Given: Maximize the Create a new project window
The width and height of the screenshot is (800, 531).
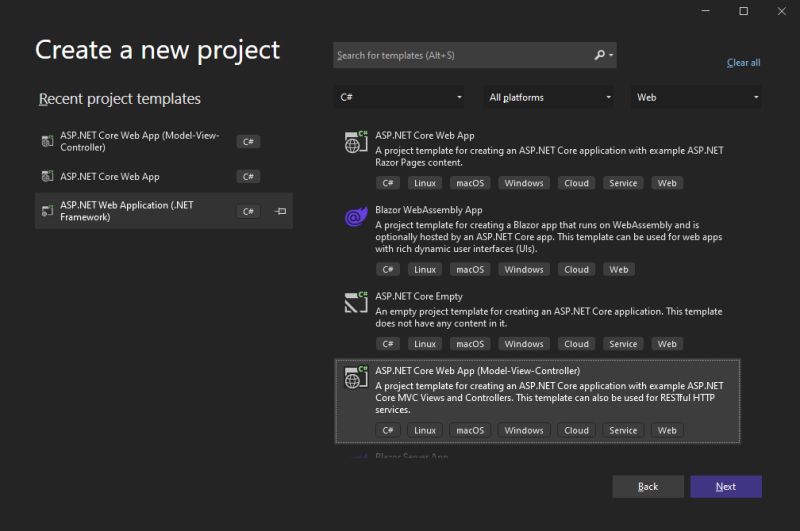Looking at the screenshot, I should [x=744, y=11].
